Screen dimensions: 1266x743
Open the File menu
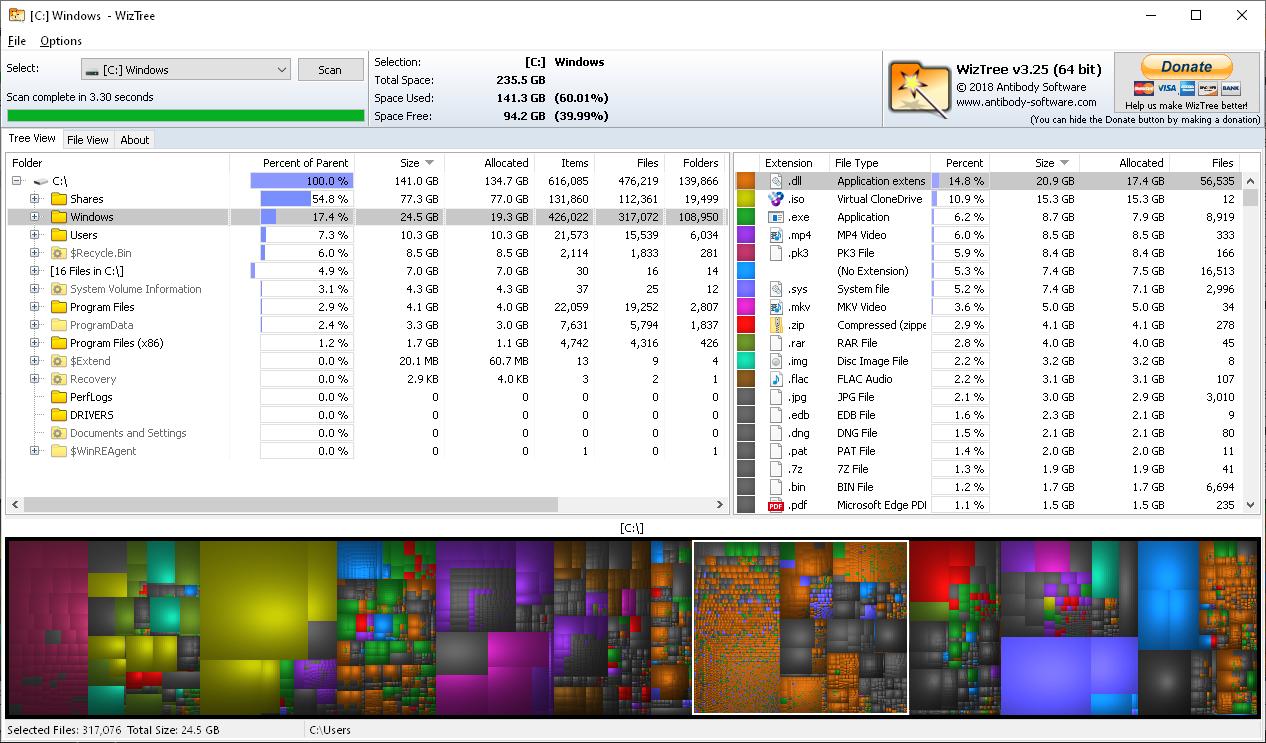coord(17,41)
